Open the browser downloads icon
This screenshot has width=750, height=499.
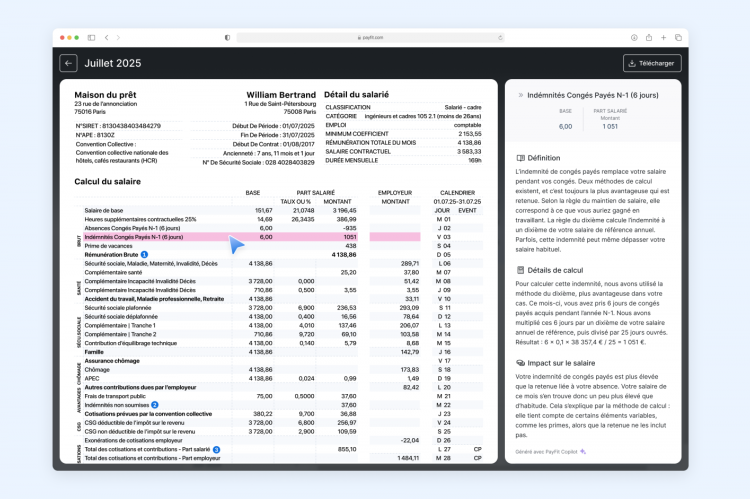[x=634, y=37]
